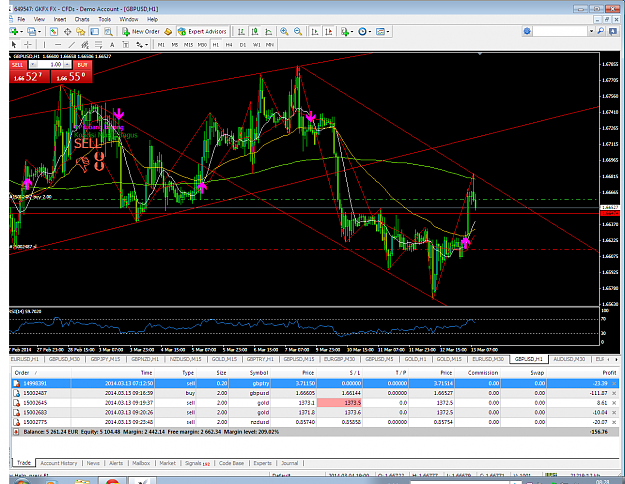Open the Periods clock icon
The height and width of the screenshot is (484, 625).
click(362, 31)
